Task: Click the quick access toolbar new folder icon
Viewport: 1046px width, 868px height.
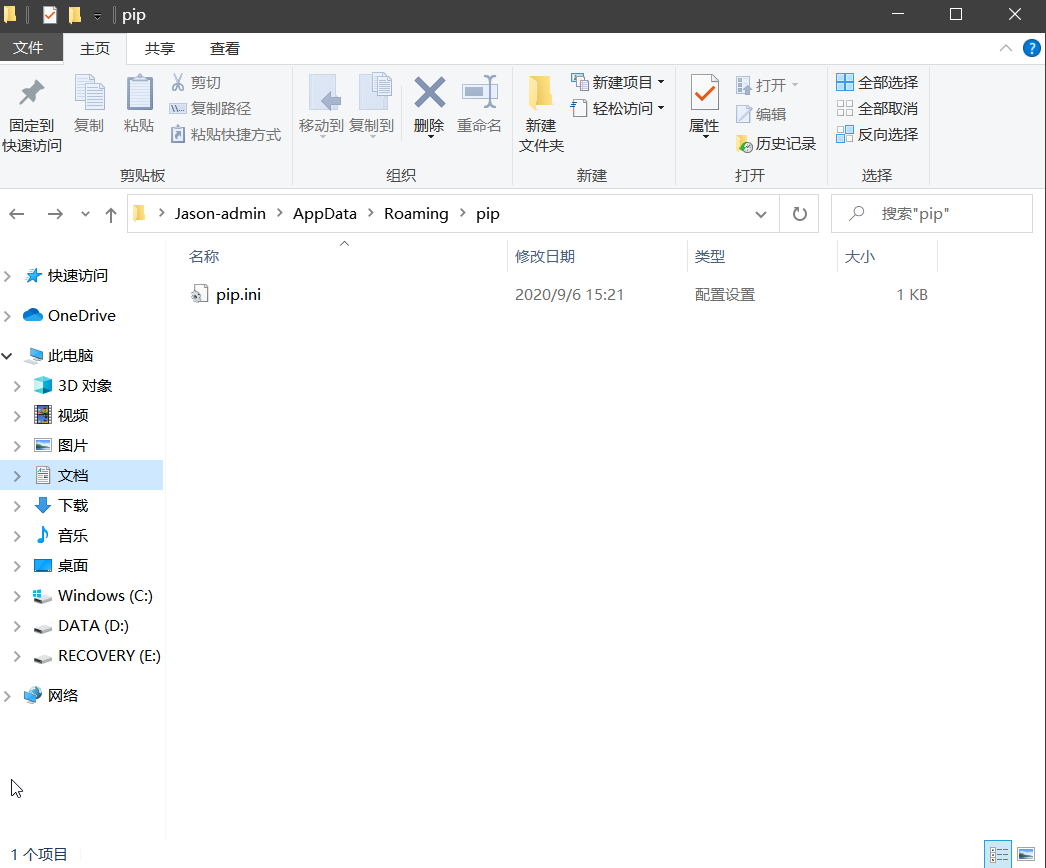Action: tap(75, 15)
